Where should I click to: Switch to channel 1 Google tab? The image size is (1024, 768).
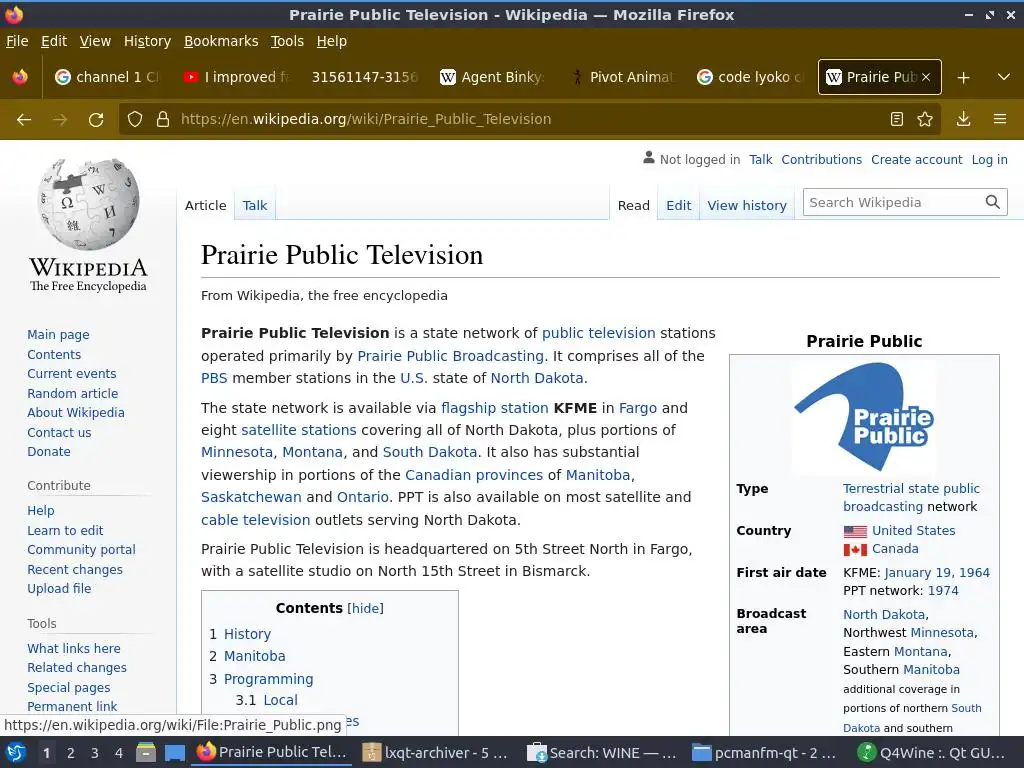pyautogui.click(x=106, y=77)
